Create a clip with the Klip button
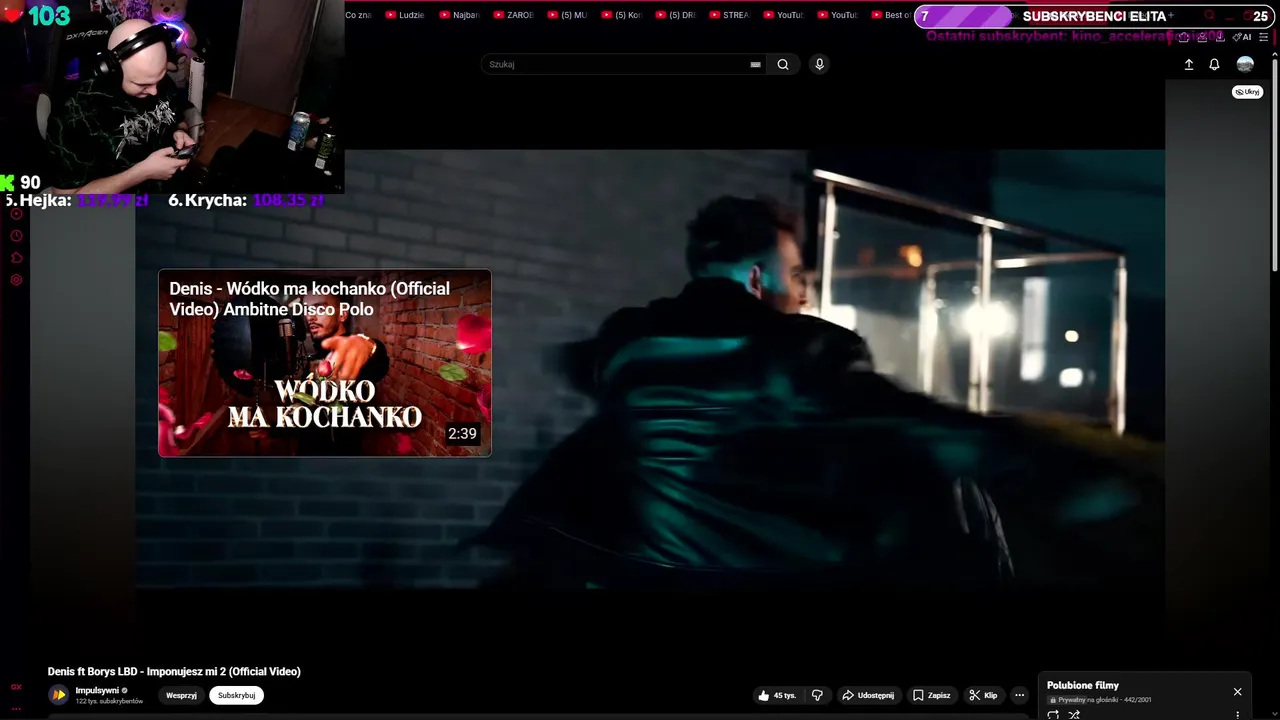1280x720 pixels. (x=983, y=695)
